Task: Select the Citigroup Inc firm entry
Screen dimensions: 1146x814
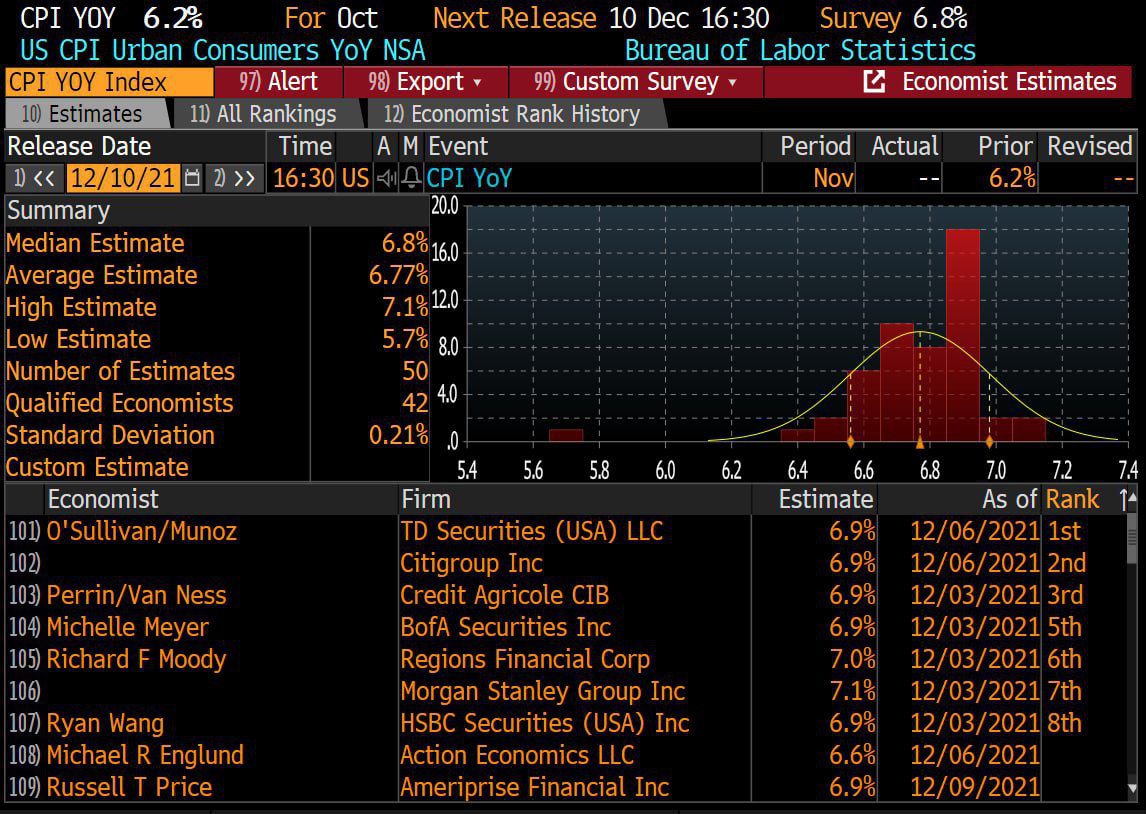Action: [471, 563]
